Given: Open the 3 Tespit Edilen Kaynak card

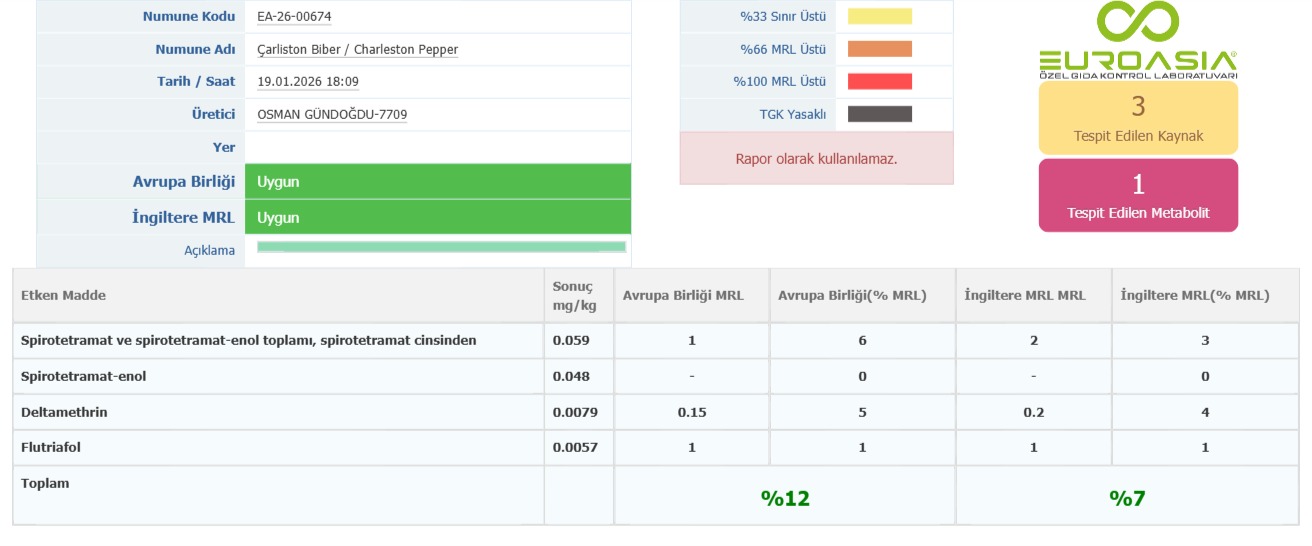Looking at the screenshot, I should tap(1138, 118).
